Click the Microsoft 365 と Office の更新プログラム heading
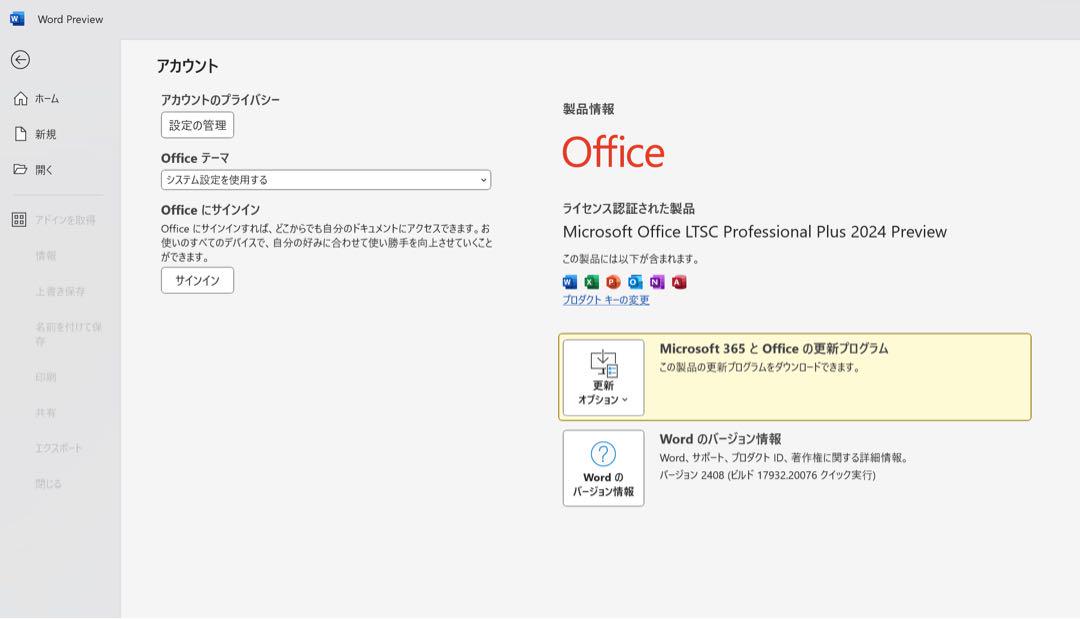This screenshot has height=619, width=1080. pyautogui.click(x=774, y=349)
